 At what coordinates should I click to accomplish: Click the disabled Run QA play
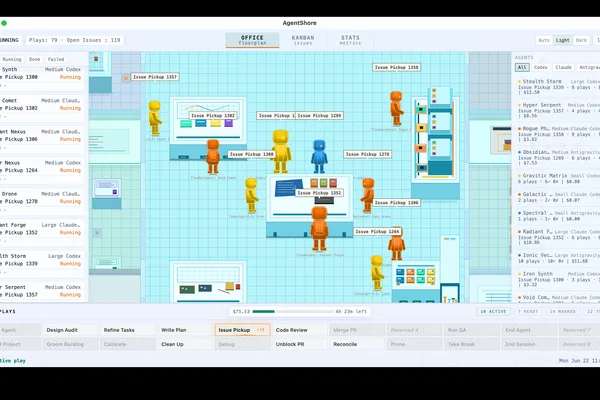tap(472, 330)
